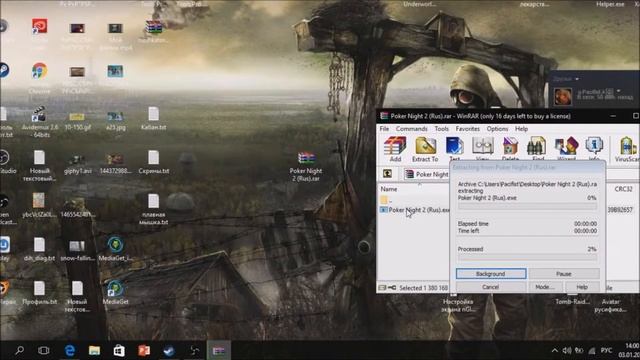Open Microsoft Edge from the taskbar
This screenshot has width=640, height=360.
pos(70,350)
